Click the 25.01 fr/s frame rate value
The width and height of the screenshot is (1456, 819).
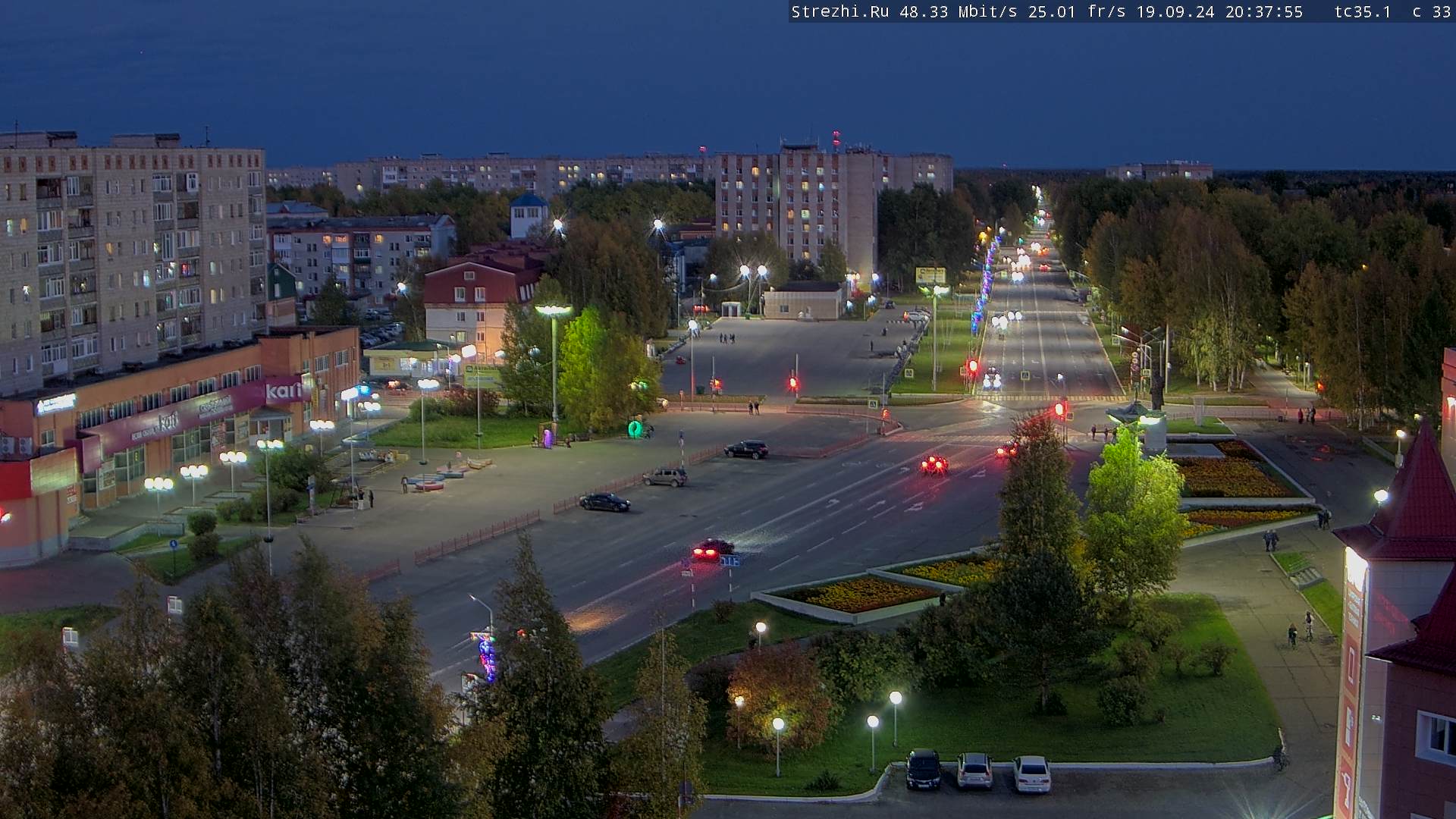(1077, 11)
